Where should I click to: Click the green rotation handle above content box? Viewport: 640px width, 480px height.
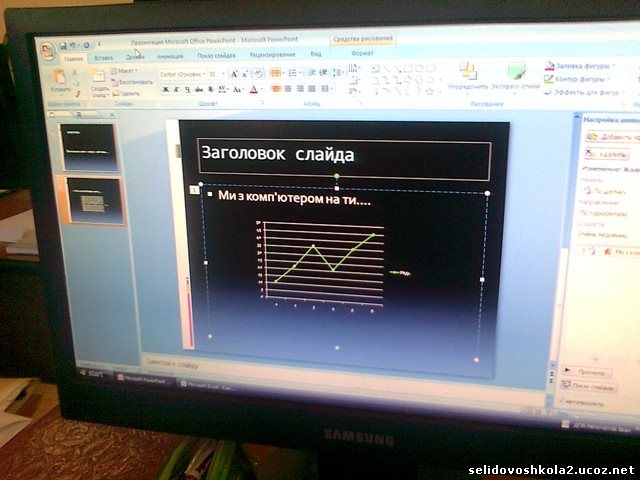(x=337, y=176)
